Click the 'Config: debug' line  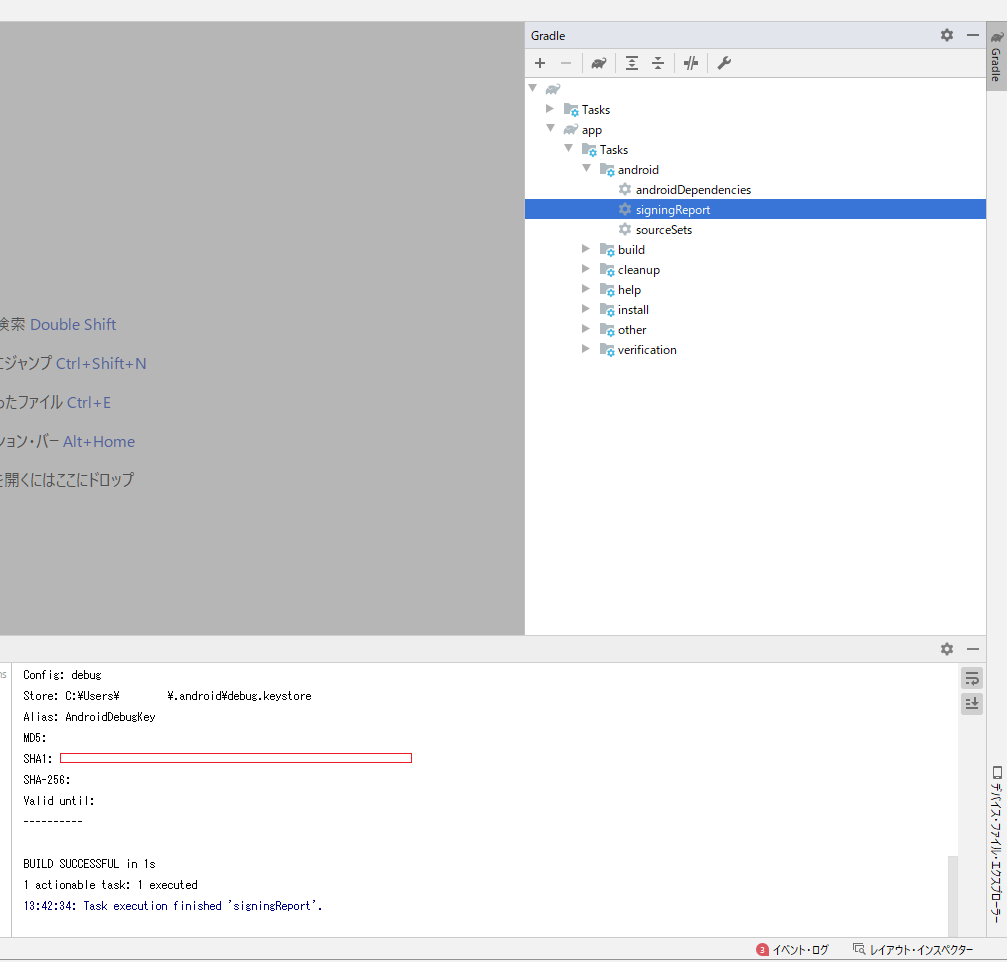coord(62,675)
